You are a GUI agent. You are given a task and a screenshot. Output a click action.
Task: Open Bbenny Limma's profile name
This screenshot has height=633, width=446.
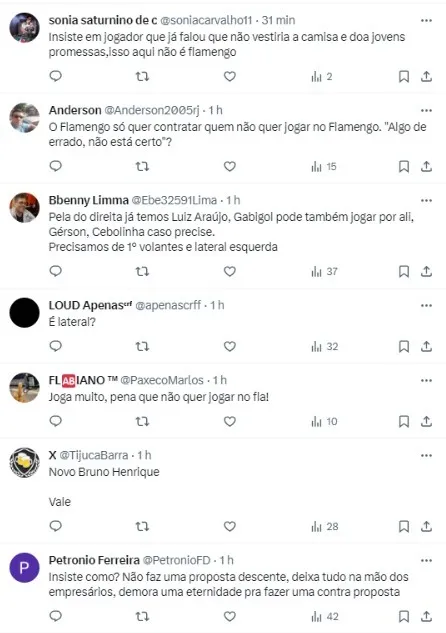point(89,200)
